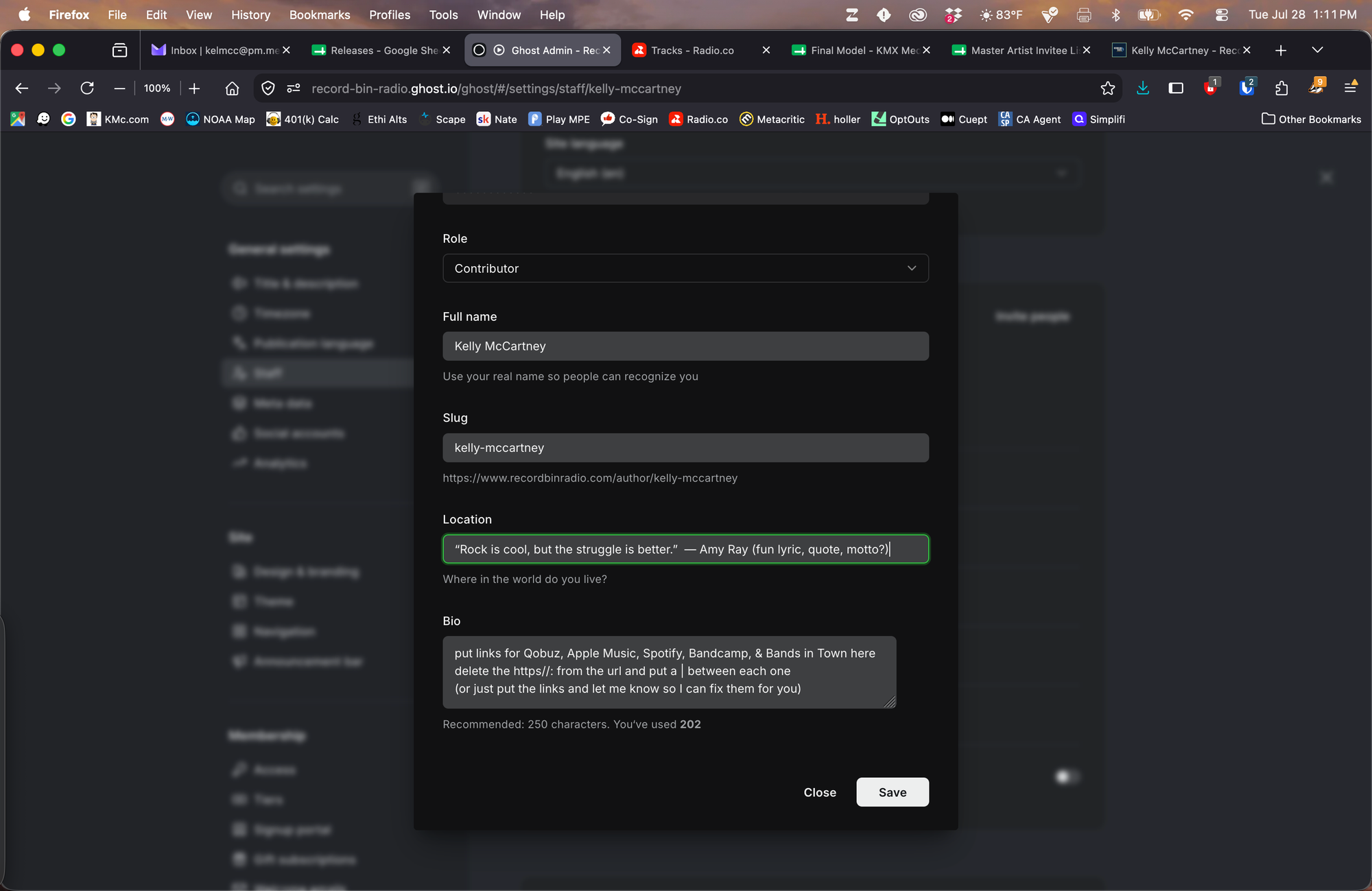
Task: Open the tracking protection shield
Action: click(x=268, y=88)
